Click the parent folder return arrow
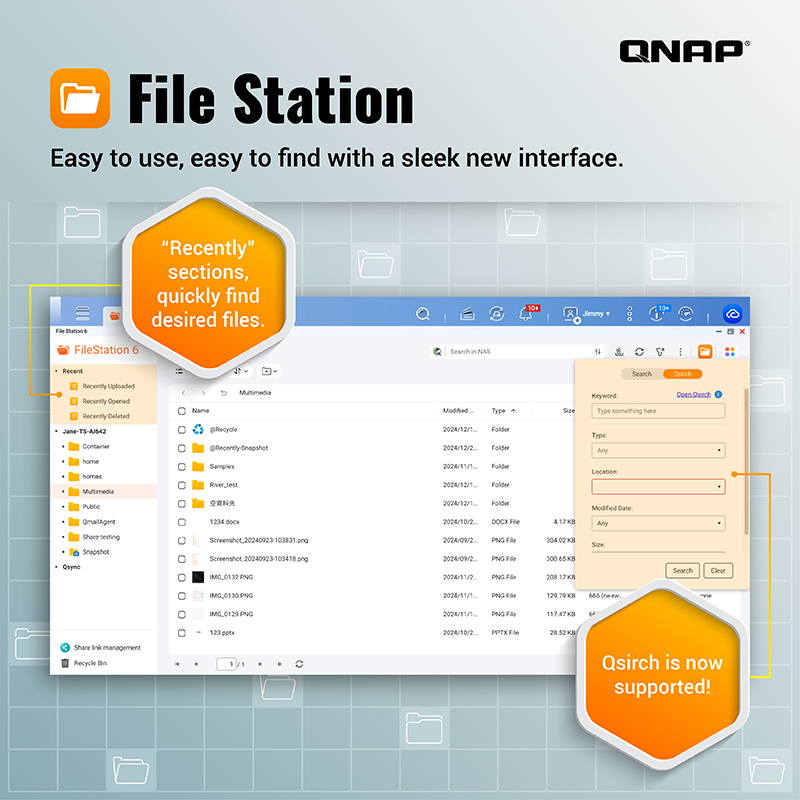The width and height of the screenshot is (800, 800). pos(223,393)
